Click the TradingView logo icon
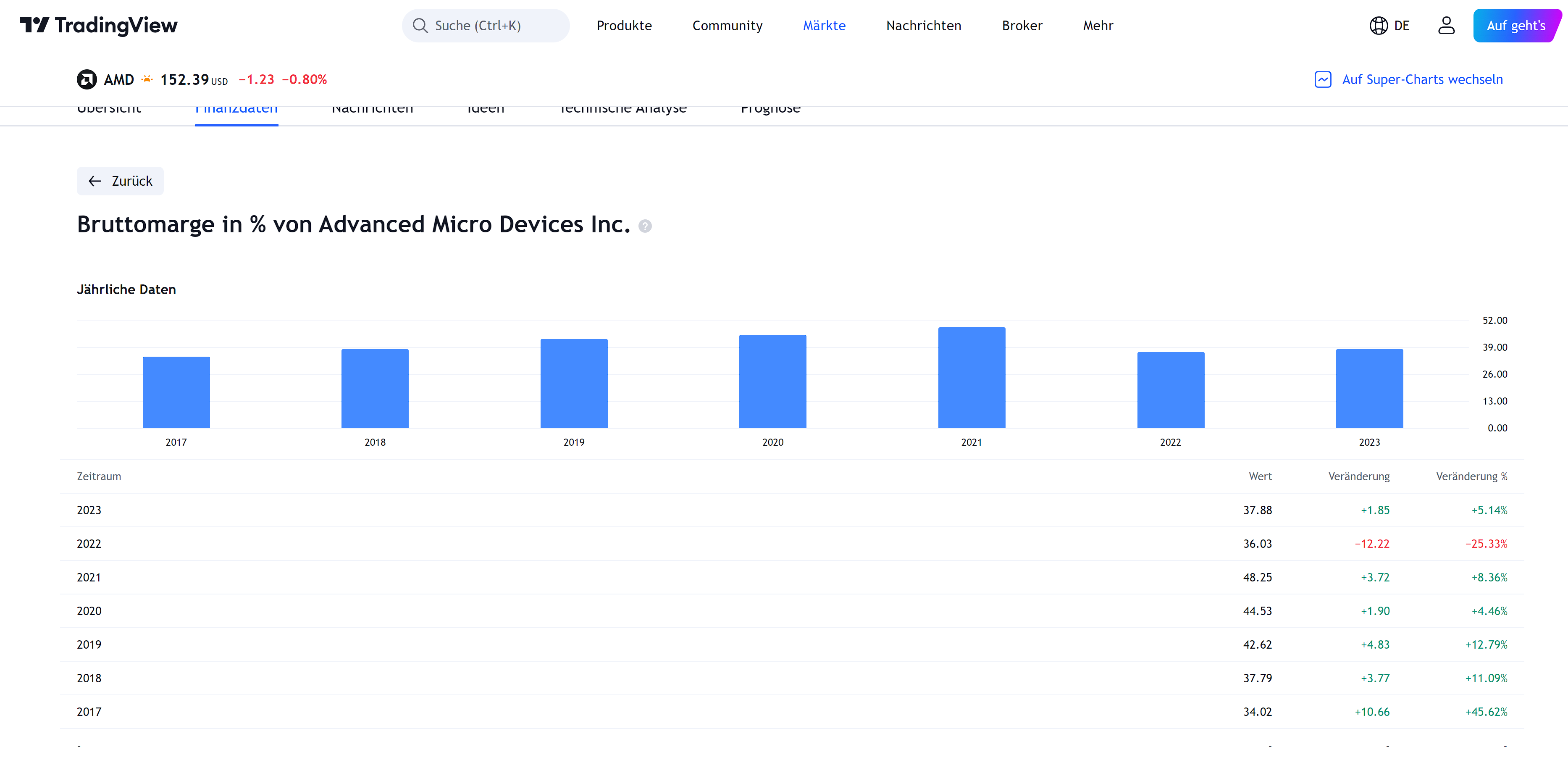The height and width of the screenshot is (760, 1568). tap(34, 25)
